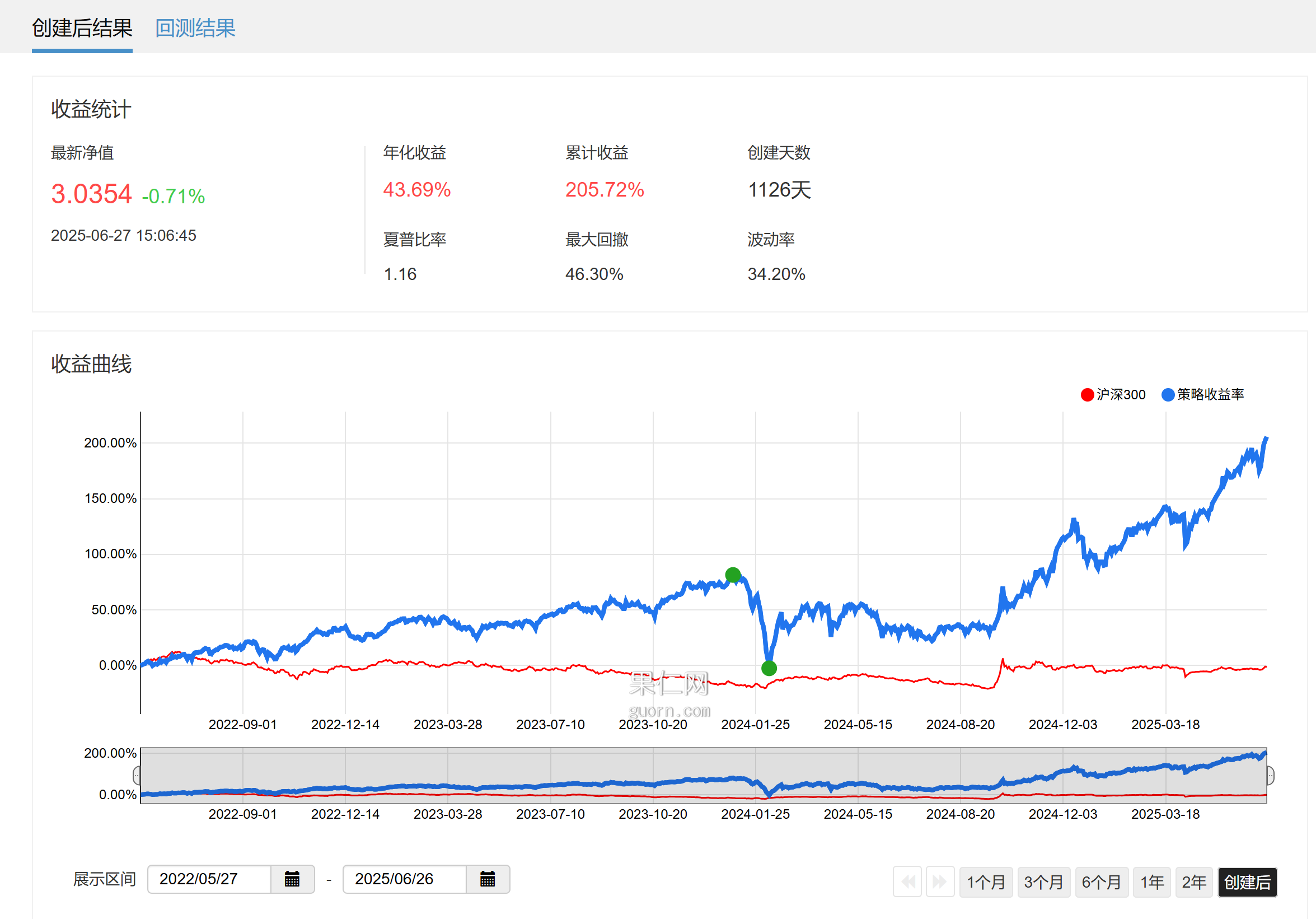This screenshot has height=919, width=1316.
Task: Open the end date calendar picker
Action: tap(487, 879)
